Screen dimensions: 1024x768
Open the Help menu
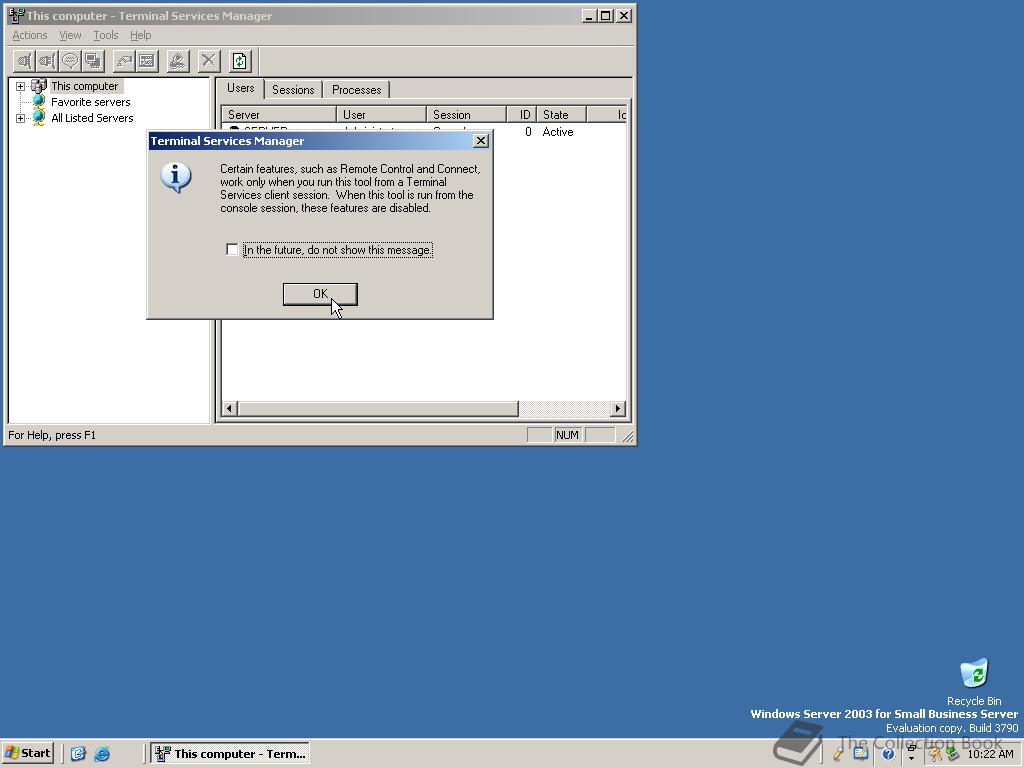(x=140, y=35)
